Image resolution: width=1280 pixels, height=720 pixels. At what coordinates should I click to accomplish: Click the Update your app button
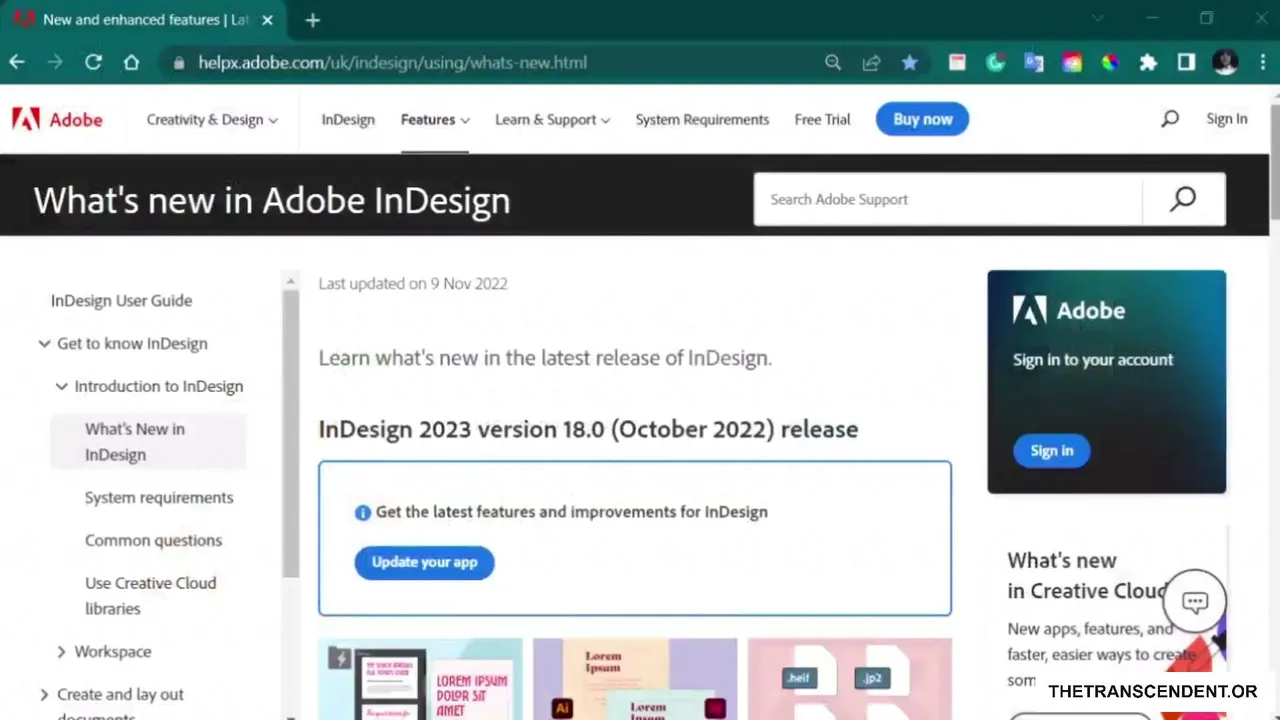pos(424,562)
